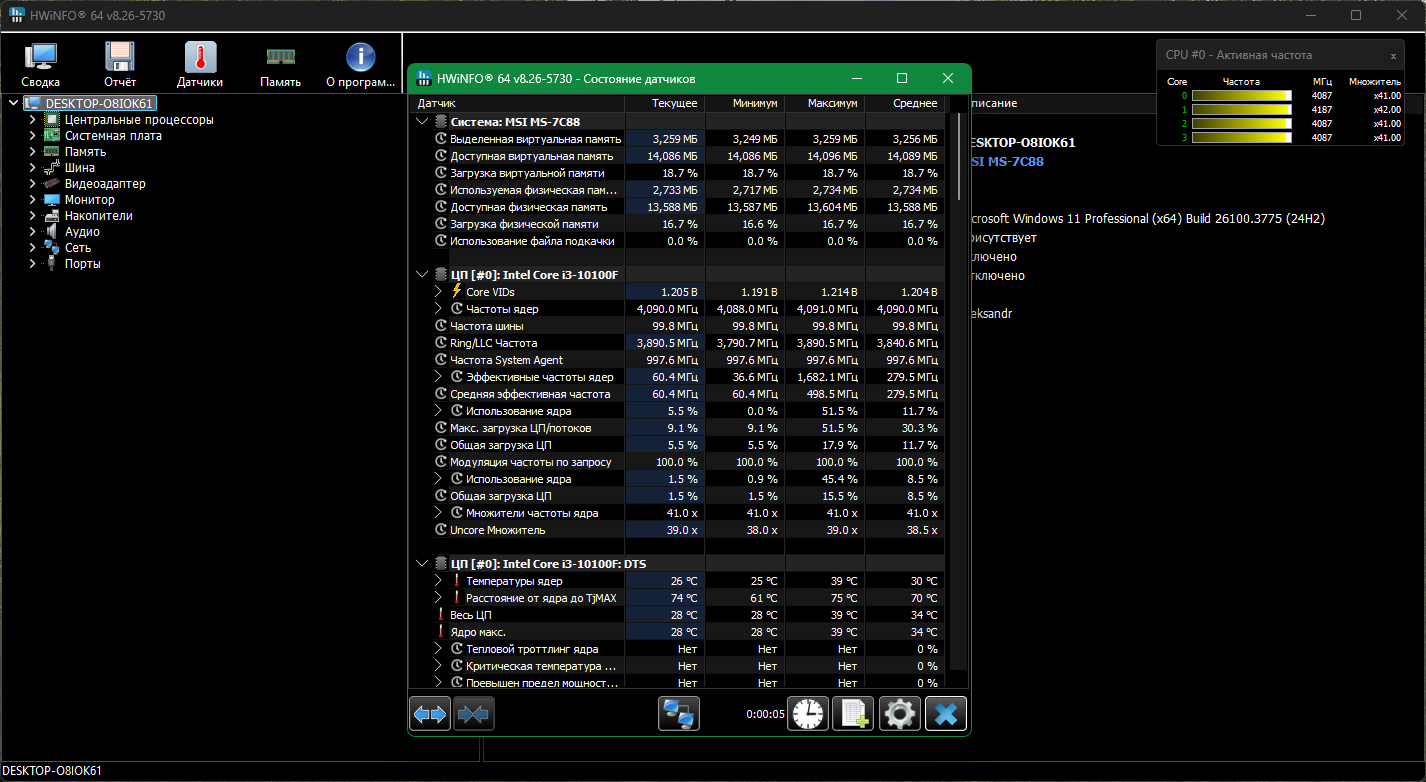Open the Память memory toolbar icon
This screenshot has width=1426, height=782.
tap(280, 65)
